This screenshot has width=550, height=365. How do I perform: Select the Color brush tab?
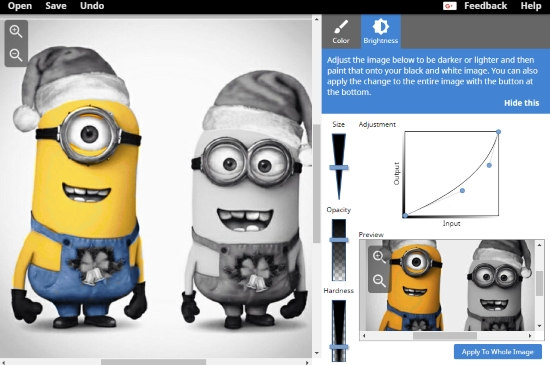341,31
